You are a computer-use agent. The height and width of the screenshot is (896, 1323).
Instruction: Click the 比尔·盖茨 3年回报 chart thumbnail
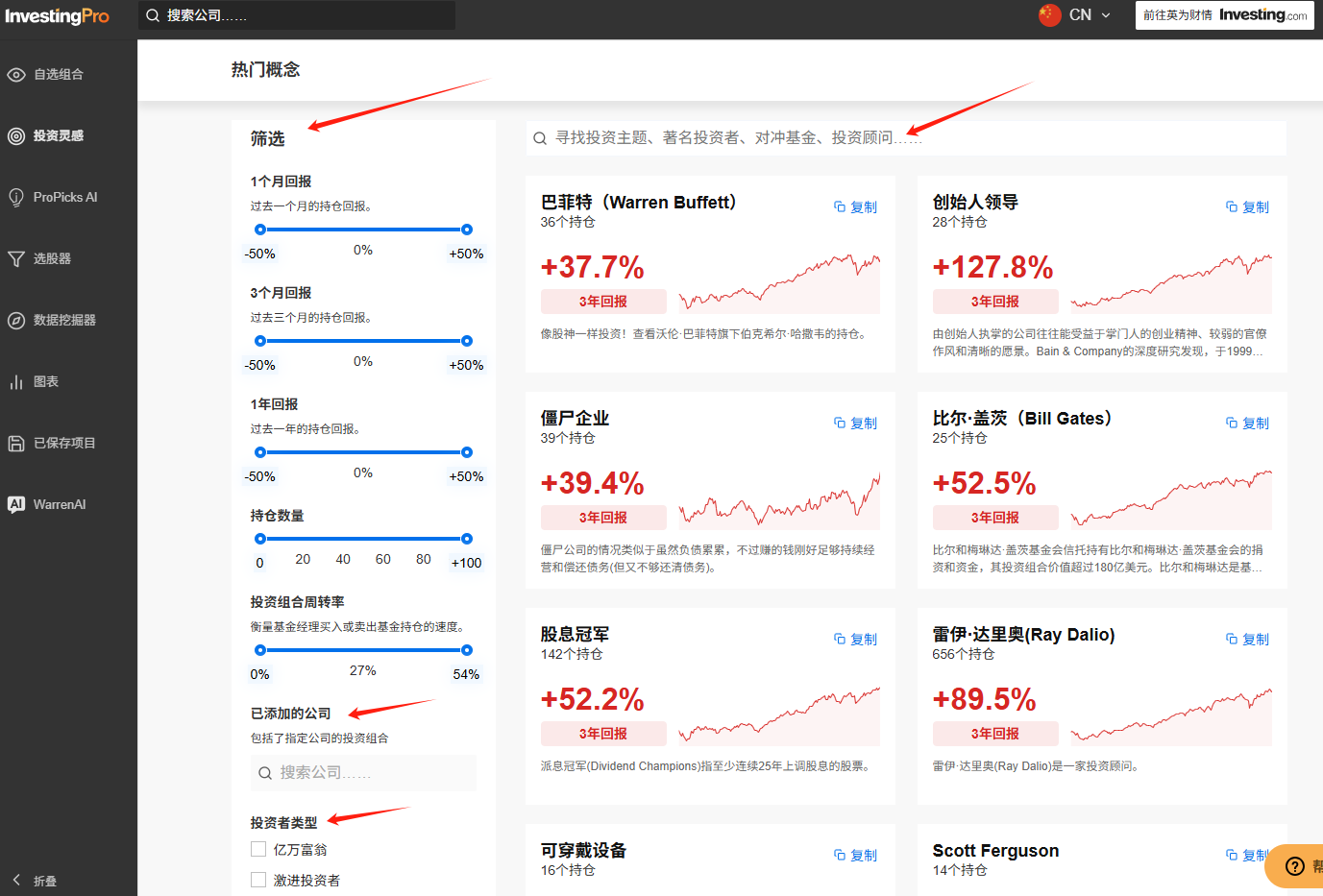tap(1171, 499)
